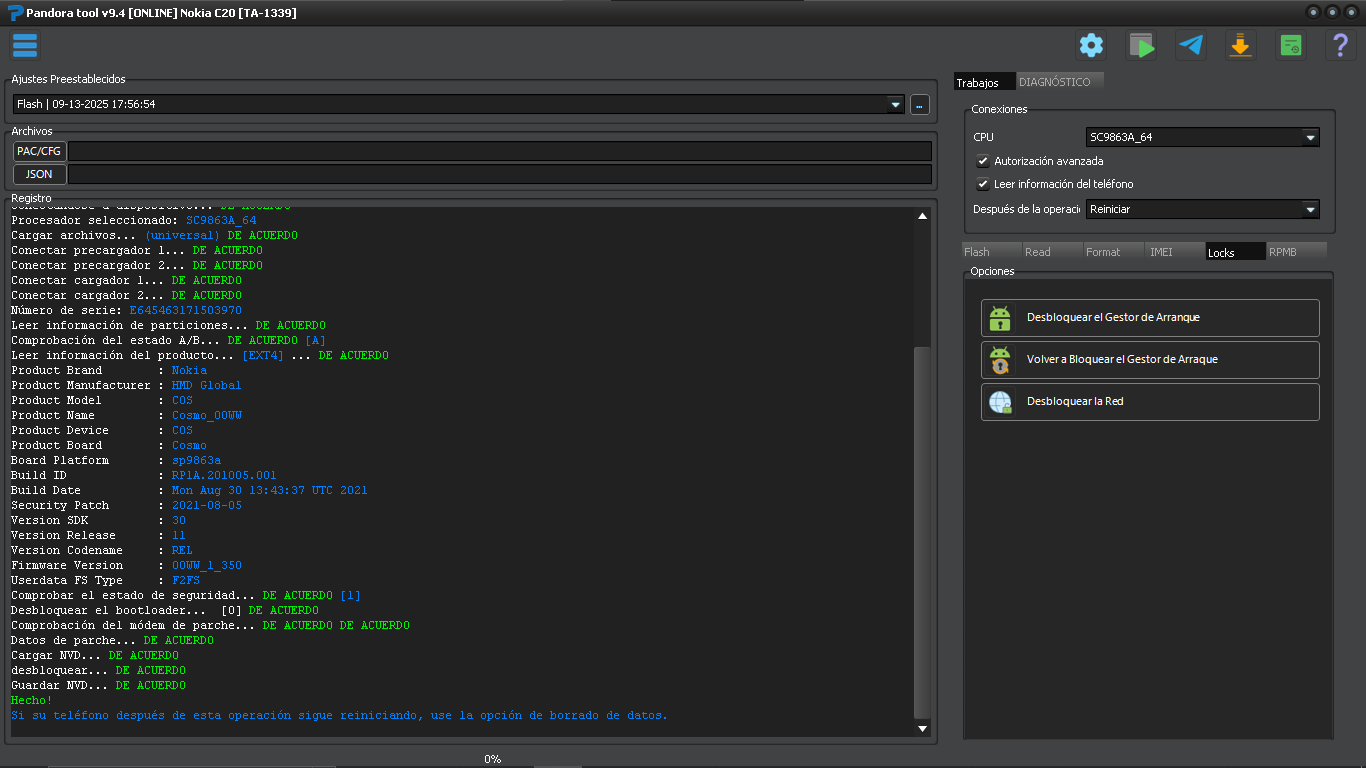
Task: Click the 'Si su teléfono después' warning line
Action: tap(339, 716)
